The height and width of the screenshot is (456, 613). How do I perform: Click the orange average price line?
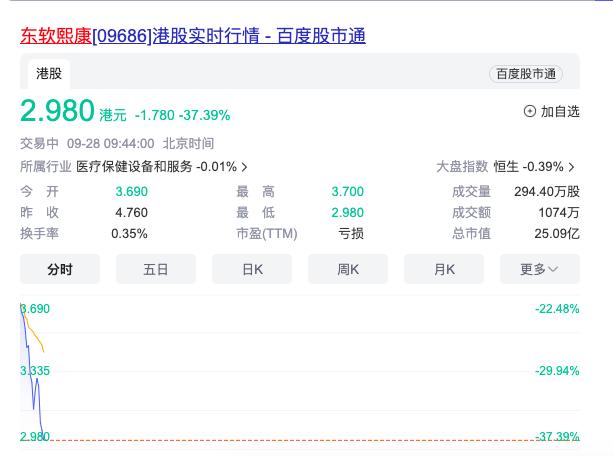36,336
